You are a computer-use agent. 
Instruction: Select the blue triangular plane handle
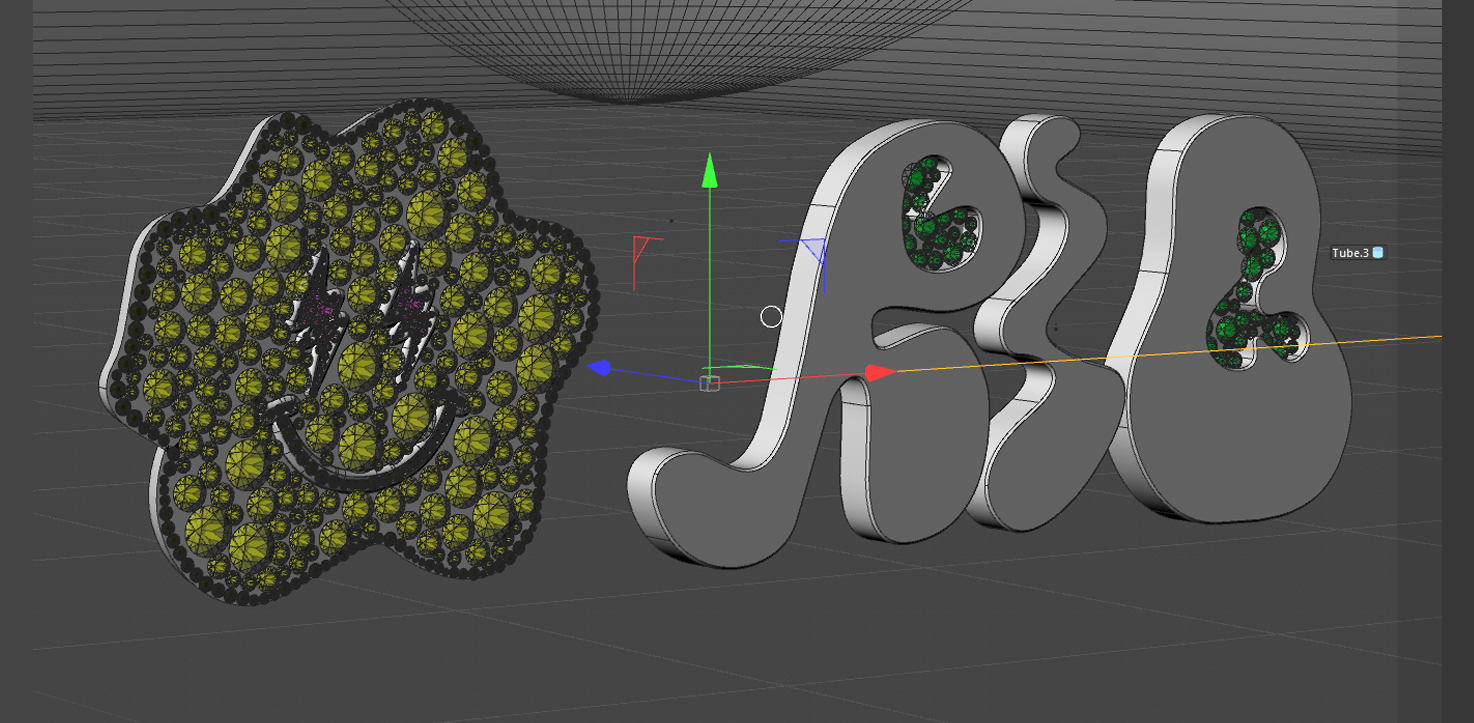813,249
